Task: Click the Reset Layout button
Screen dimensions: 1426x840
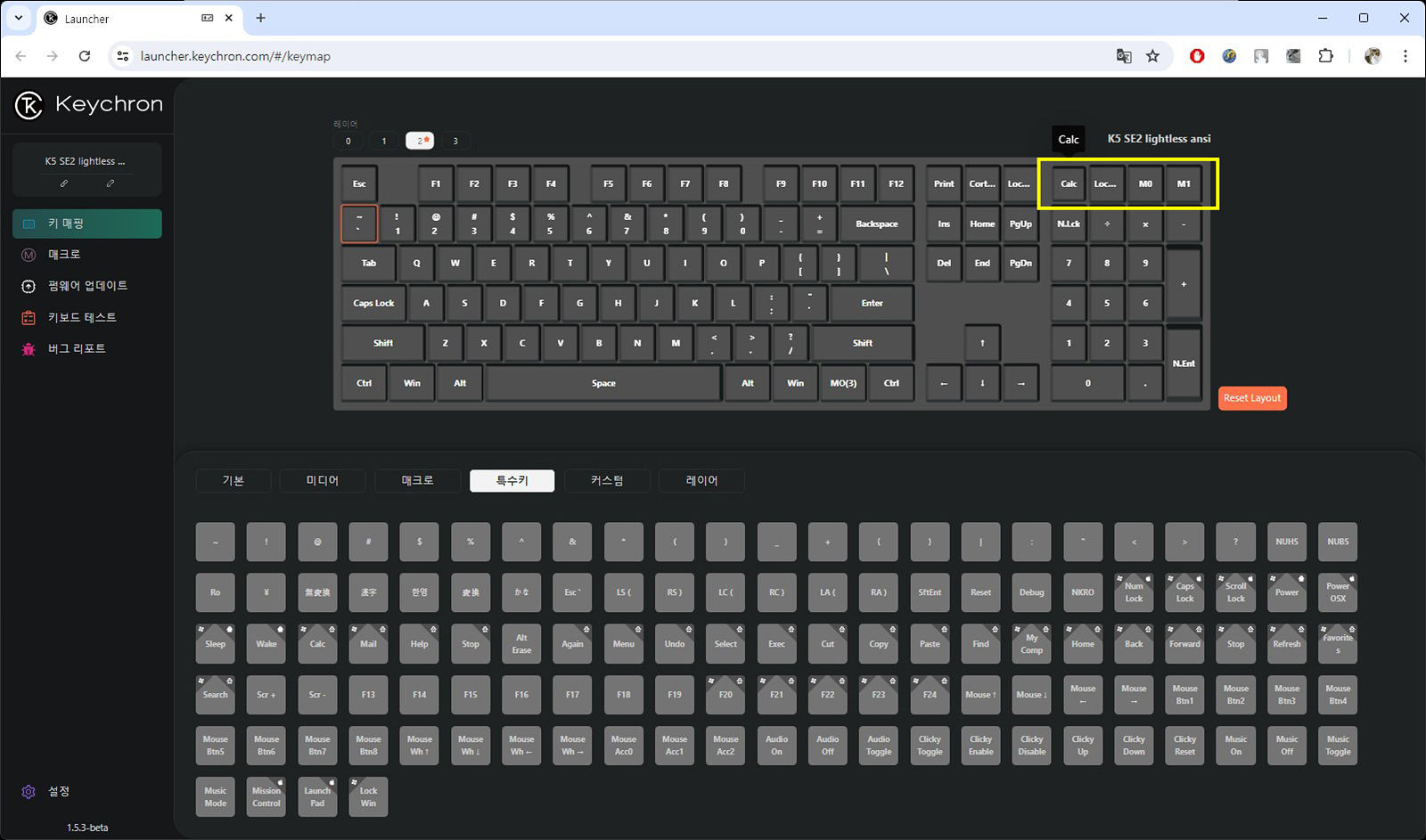Action: click(1252, 398)
